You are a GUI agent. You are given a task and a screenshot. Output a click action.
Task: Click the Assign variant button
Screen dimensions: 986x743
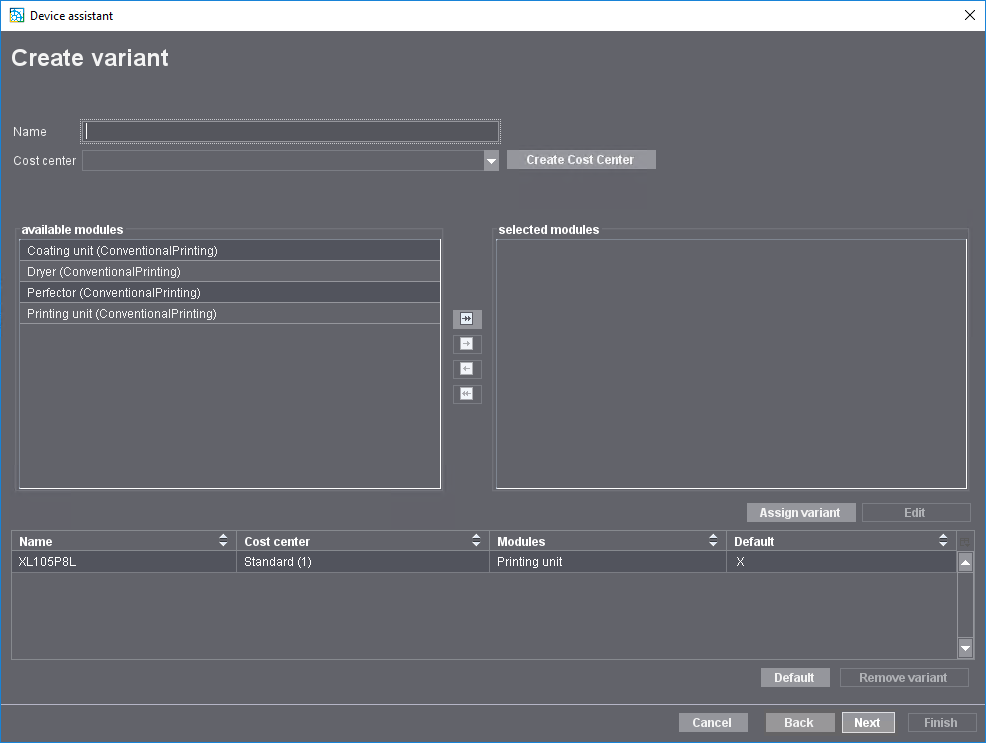(800, 512)
